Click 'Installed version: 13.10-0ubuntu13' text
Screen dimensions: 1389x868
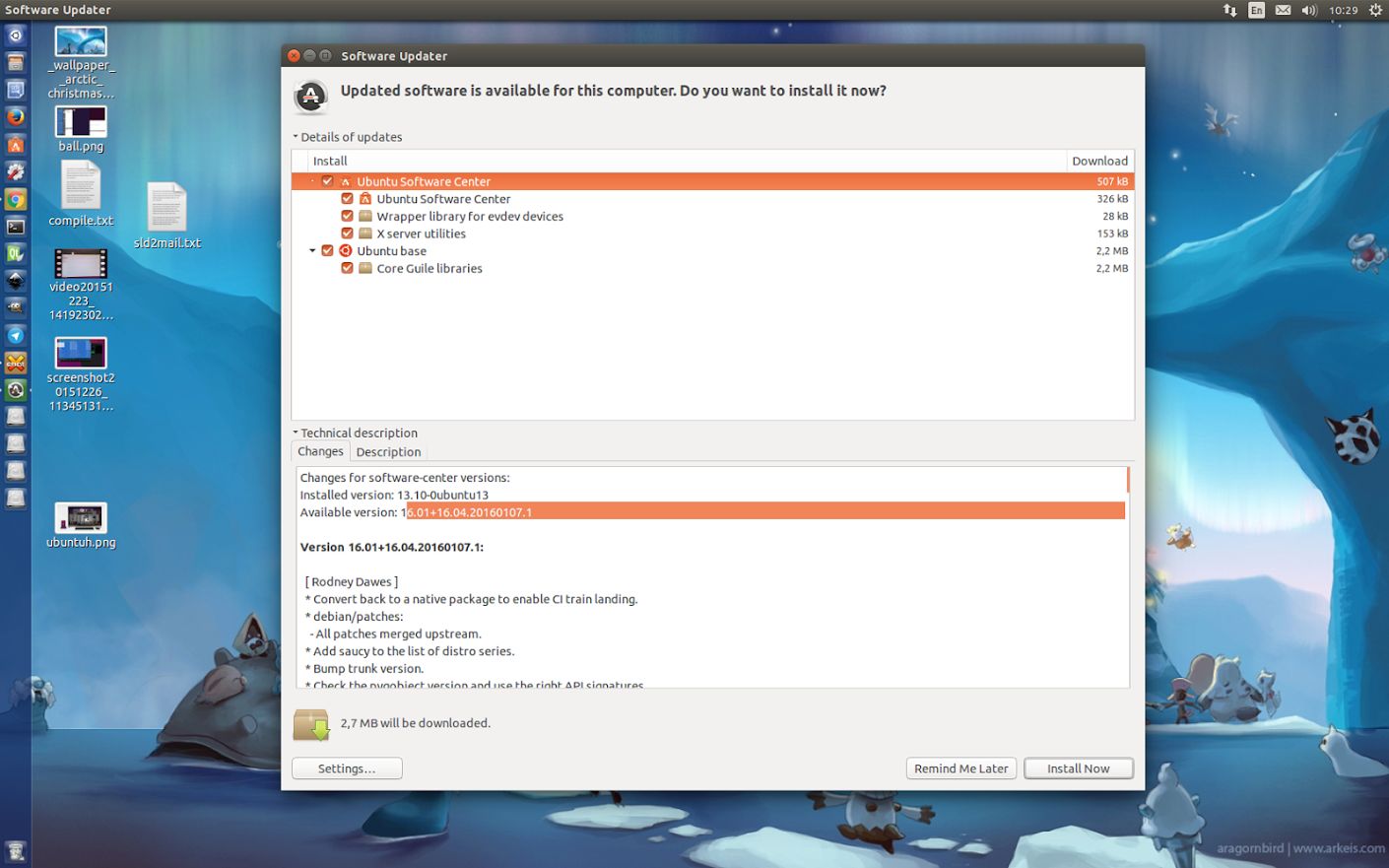click(x=394, y=495)
